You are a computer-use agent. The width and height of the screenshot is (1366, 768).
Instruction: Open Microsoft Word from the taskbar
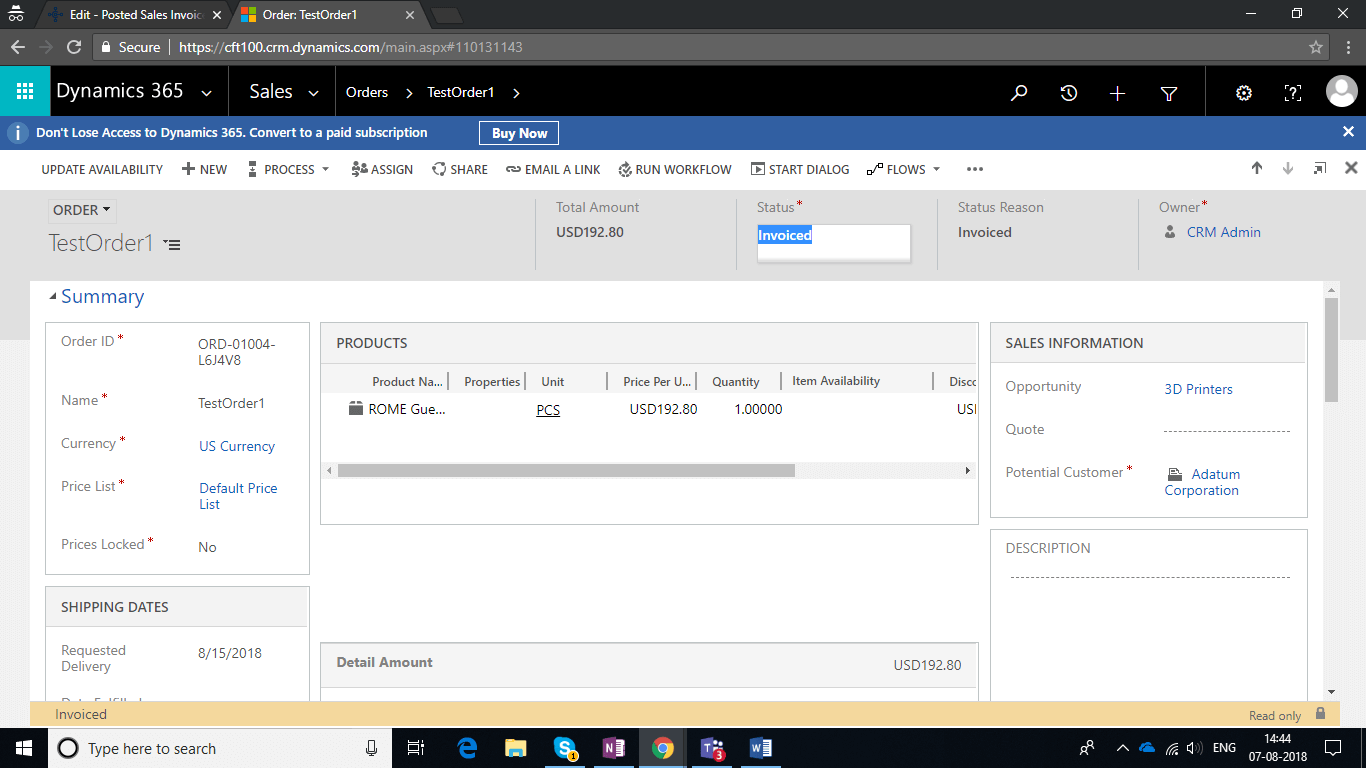coord(759,748)
